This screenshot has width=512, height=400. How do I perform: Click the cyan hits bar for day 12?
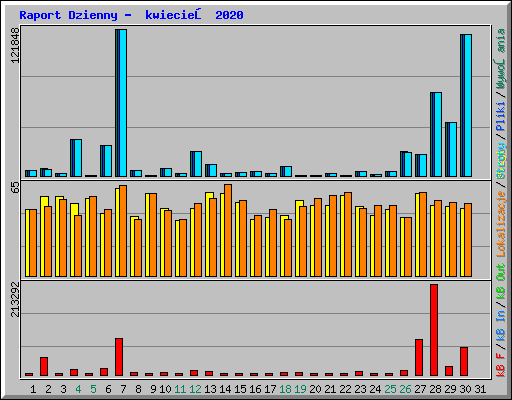(x=198, y=164)
